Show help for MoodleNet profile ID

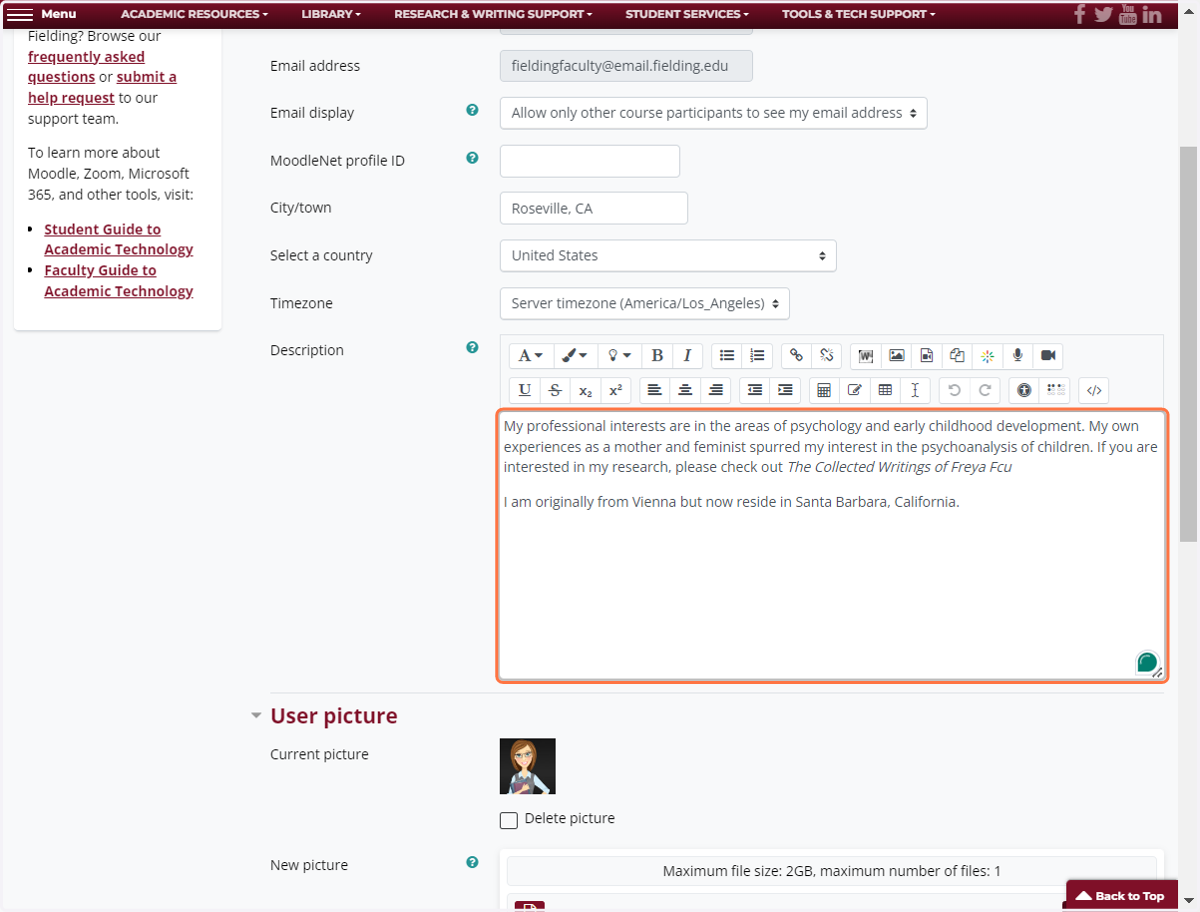pyautogui.click(x=473, y=158)
